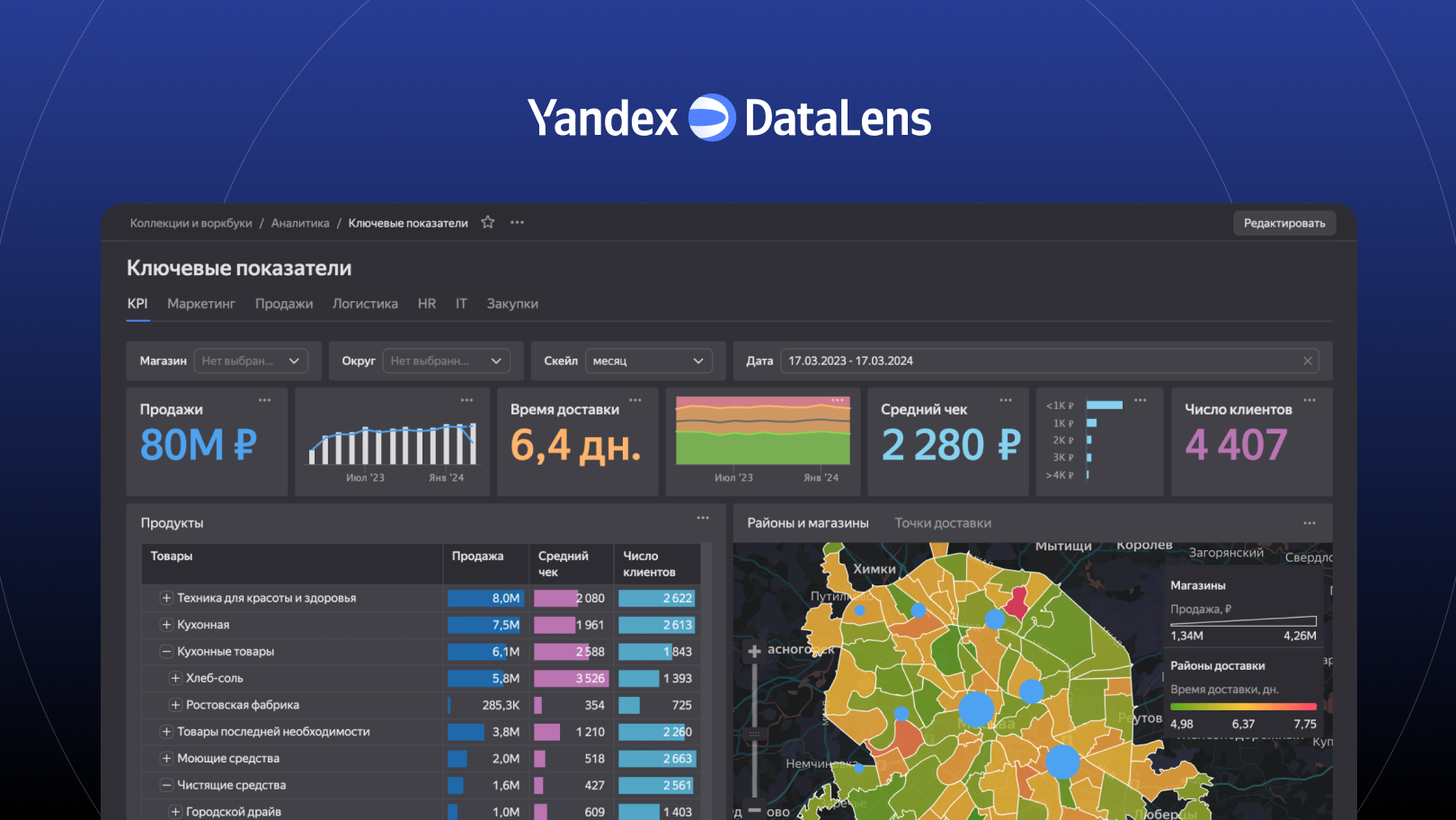Switch to the Точки доставки map tab

tap(943, 522)
